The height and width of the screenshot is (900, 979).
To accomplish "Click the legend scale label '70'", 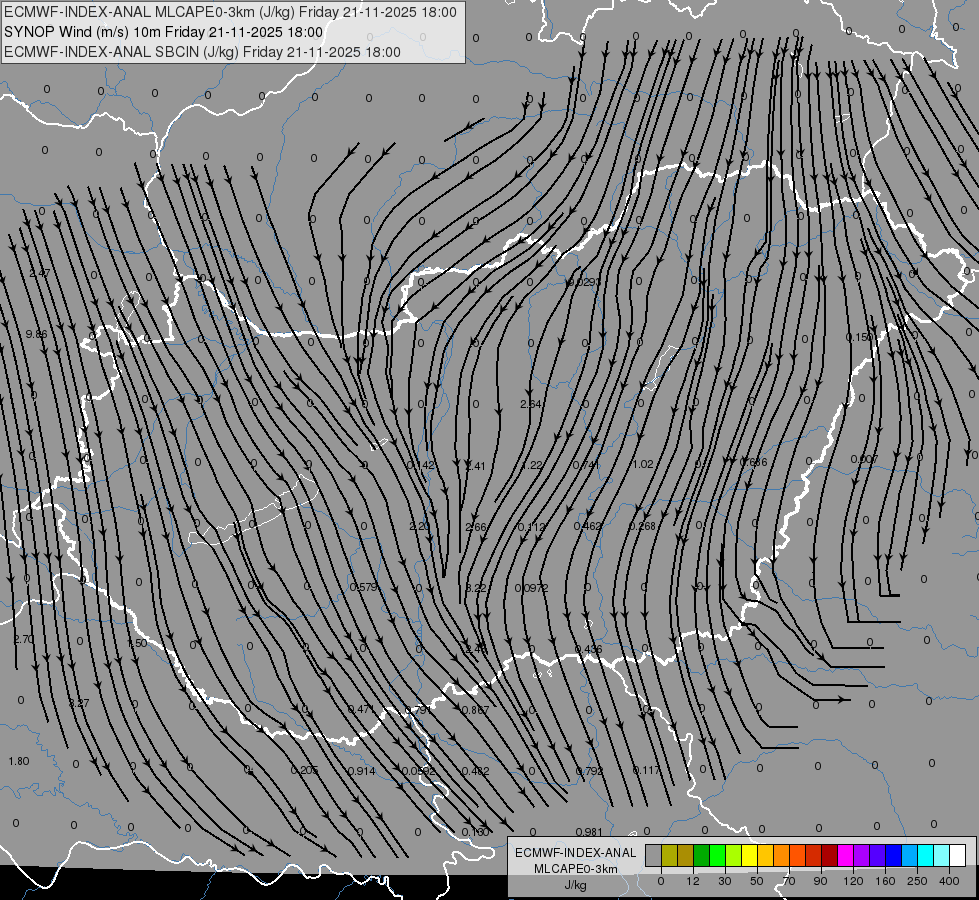I will point(789,881).
